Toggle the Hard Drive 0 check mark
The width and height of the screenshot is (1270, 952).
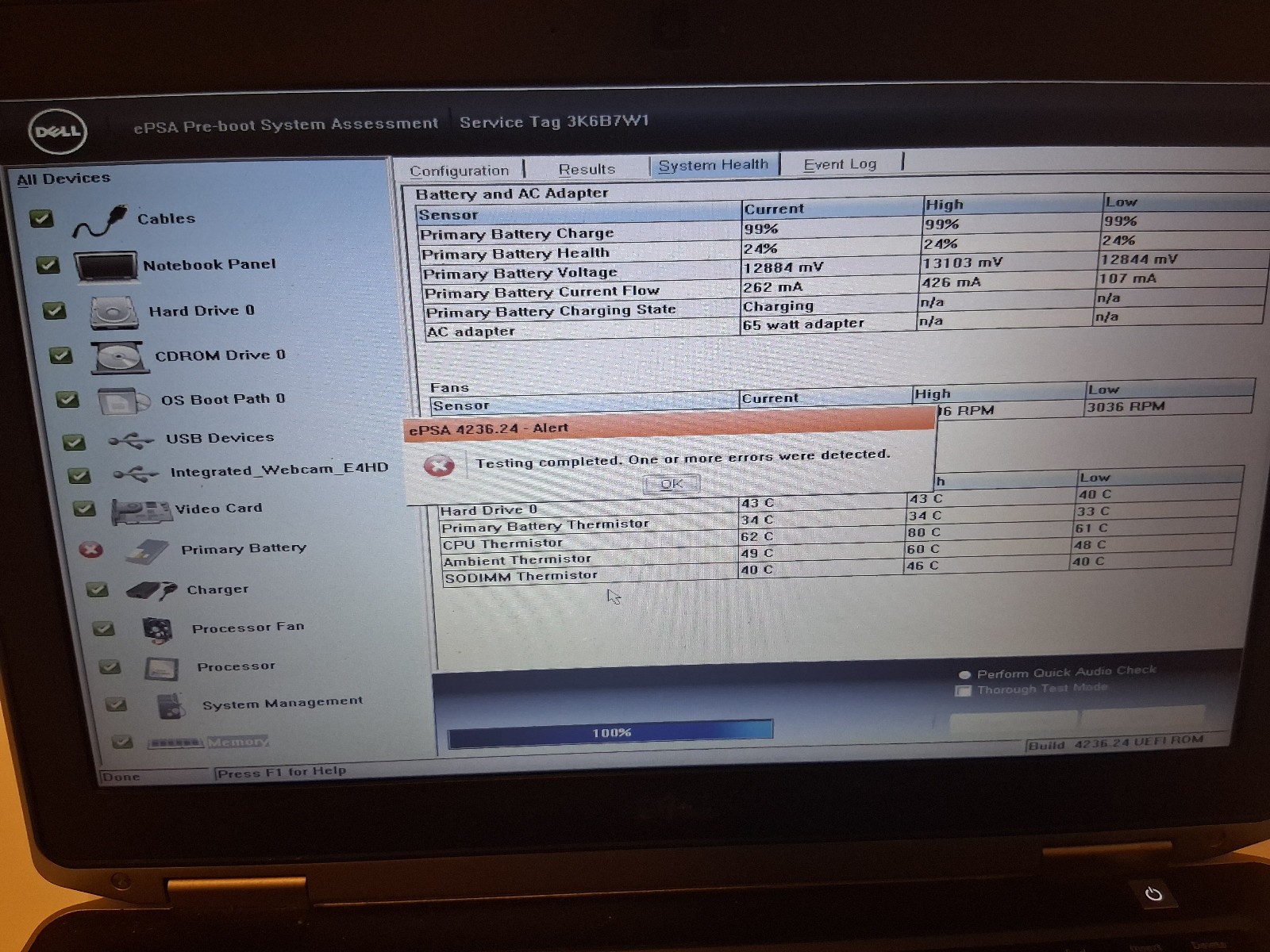coord(54,310)
